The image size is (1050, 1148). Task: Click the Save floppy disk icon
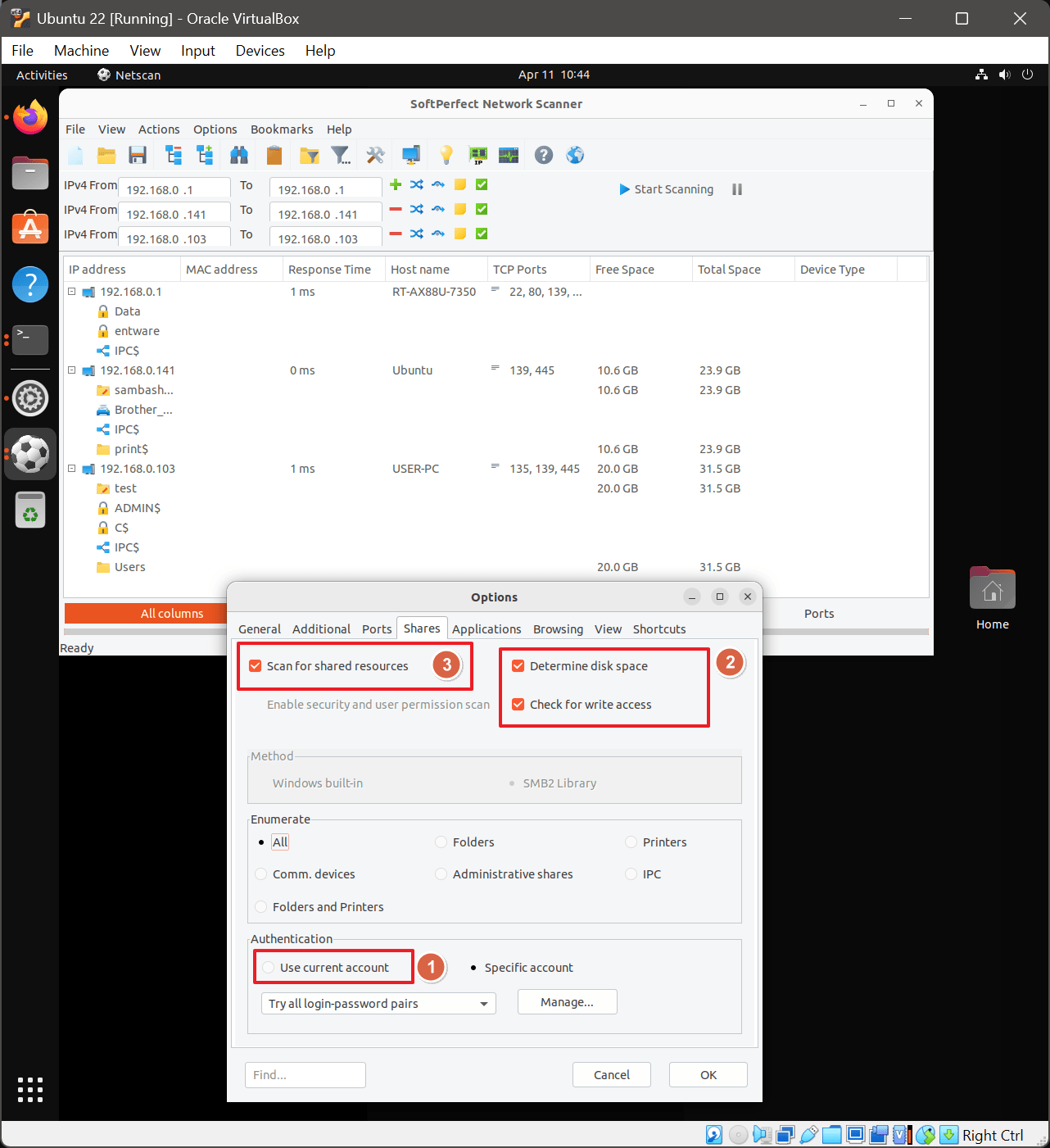click(138, 155)
